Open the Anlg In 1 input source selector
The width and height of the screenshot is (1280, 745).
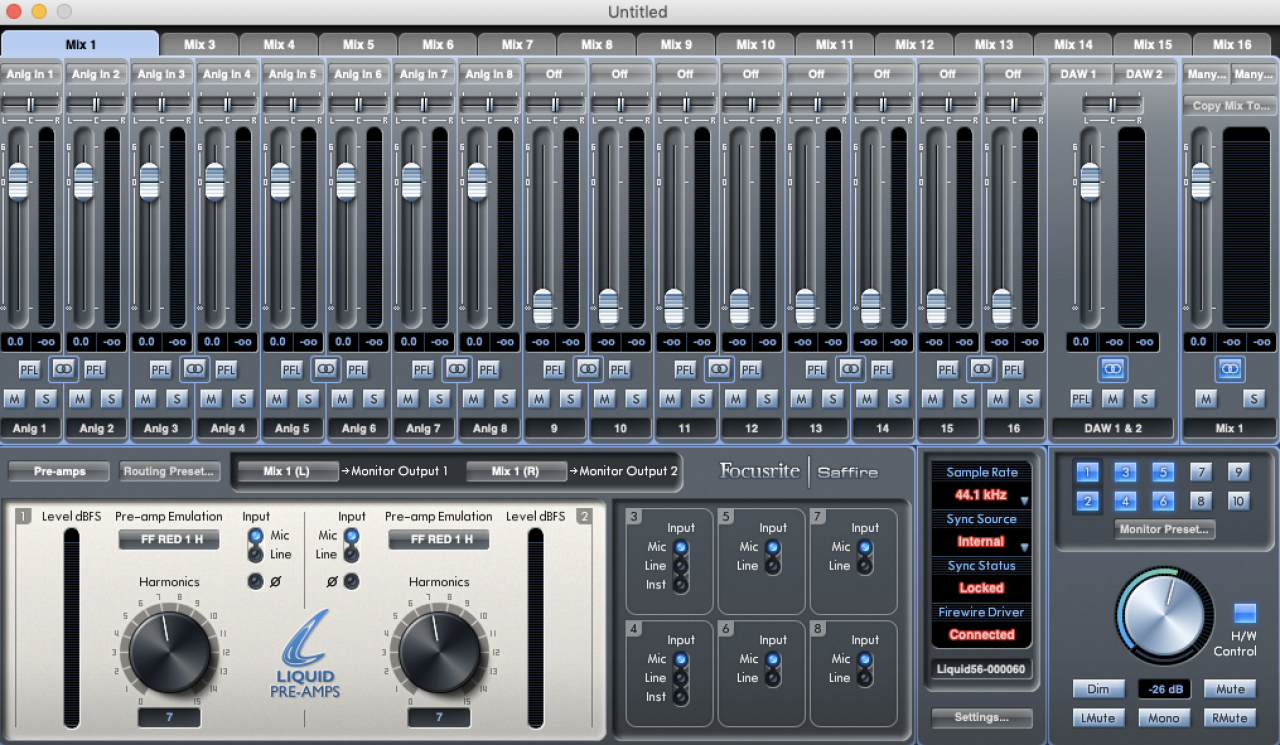30,74
